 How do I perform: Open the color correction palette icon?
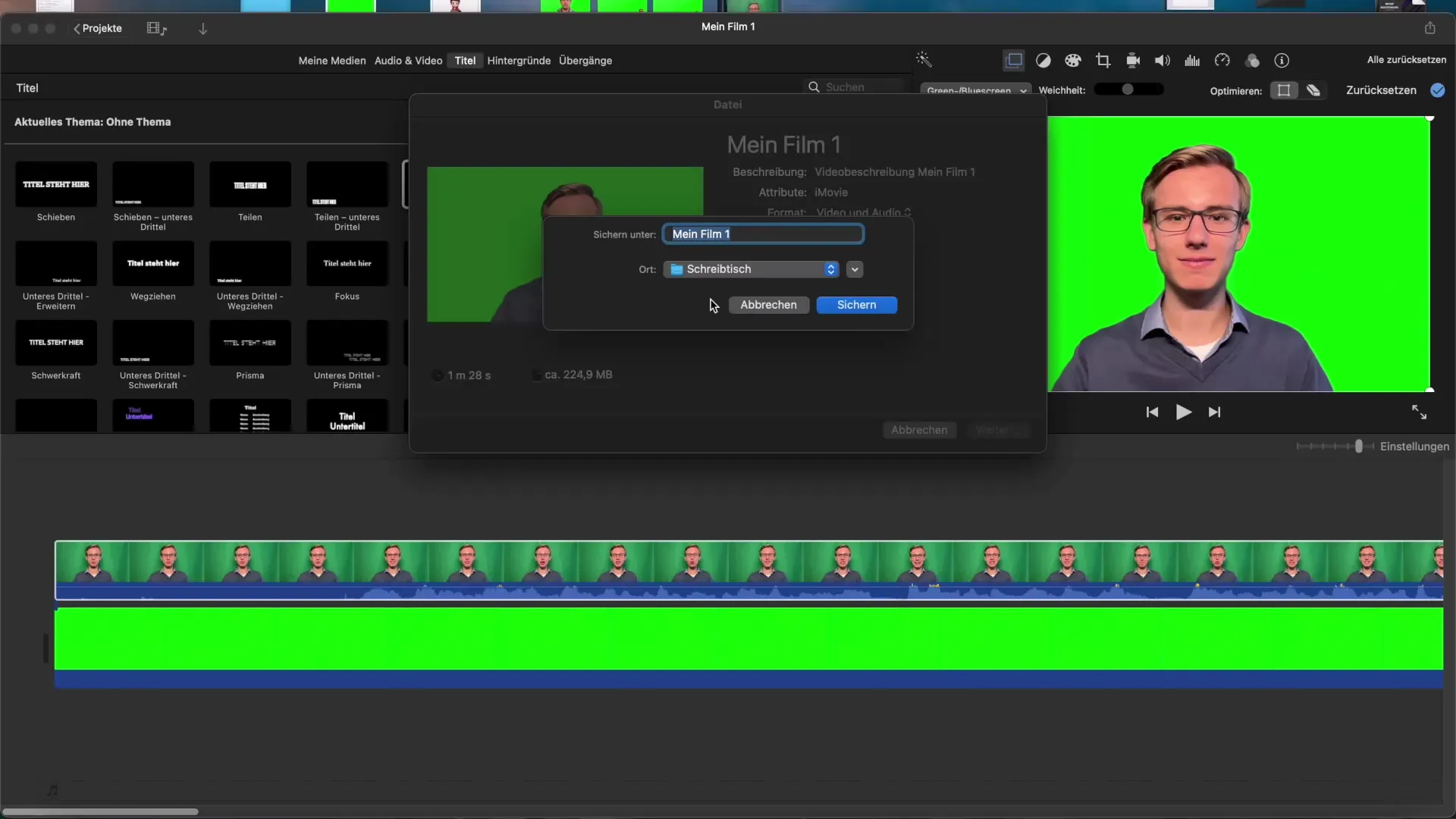[1073, 61]
